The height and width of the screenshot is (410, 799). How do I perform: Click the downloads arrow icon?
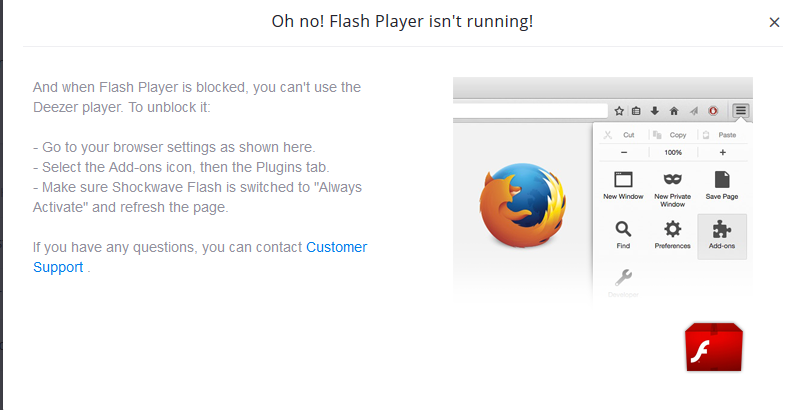[x=655, y=111]
